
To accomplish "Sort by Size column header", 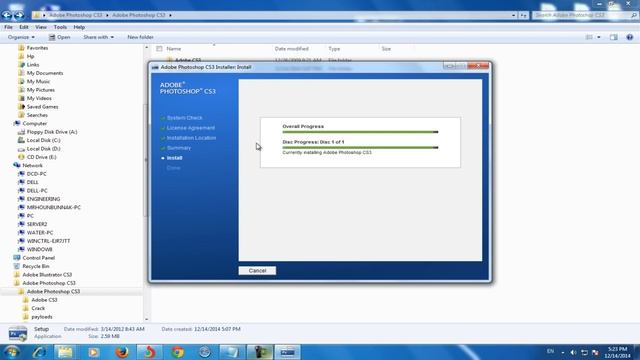I will (386, 49).
